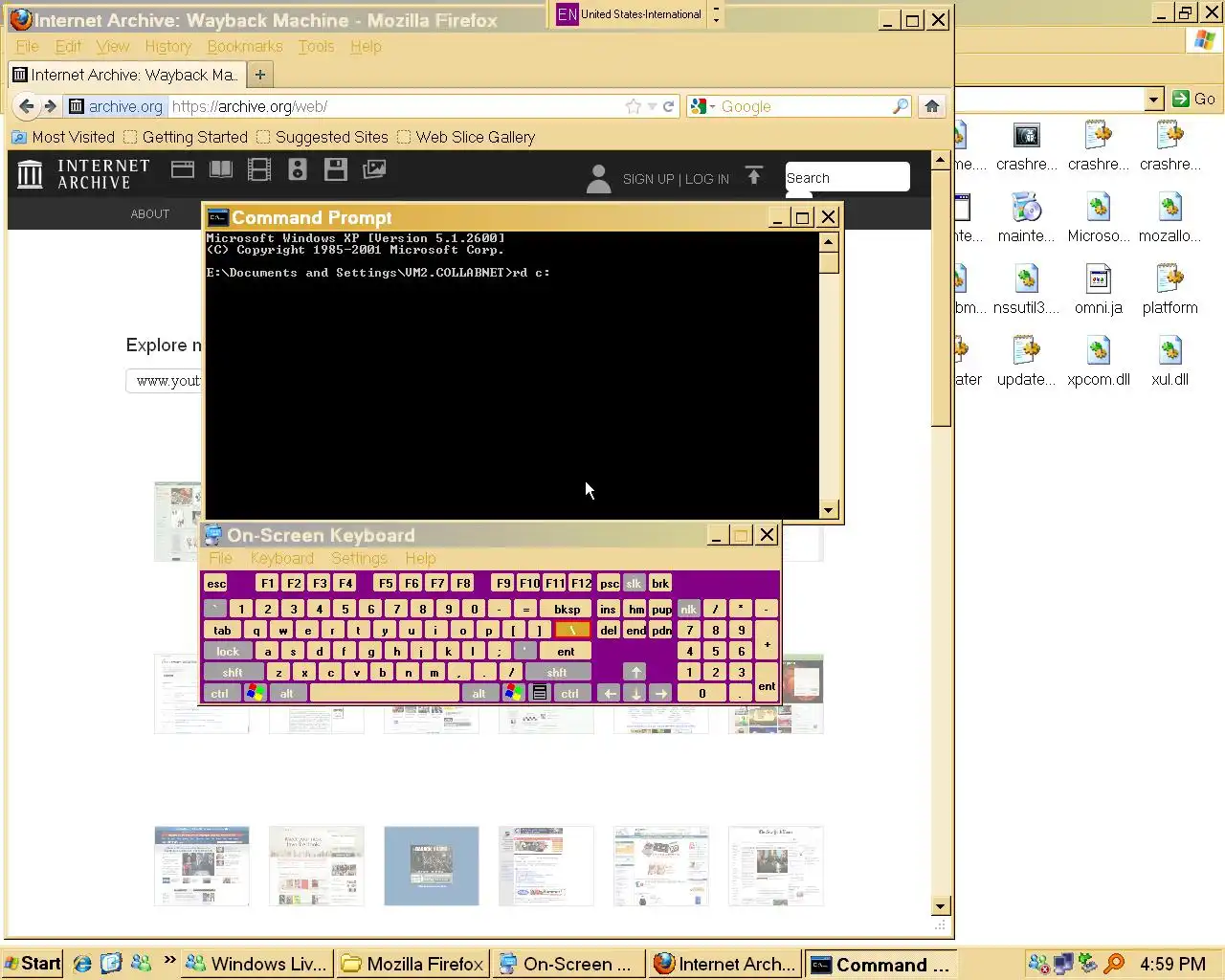
Task: Open address bar history dropdown arrow
Action: click(x=652, y=107)
